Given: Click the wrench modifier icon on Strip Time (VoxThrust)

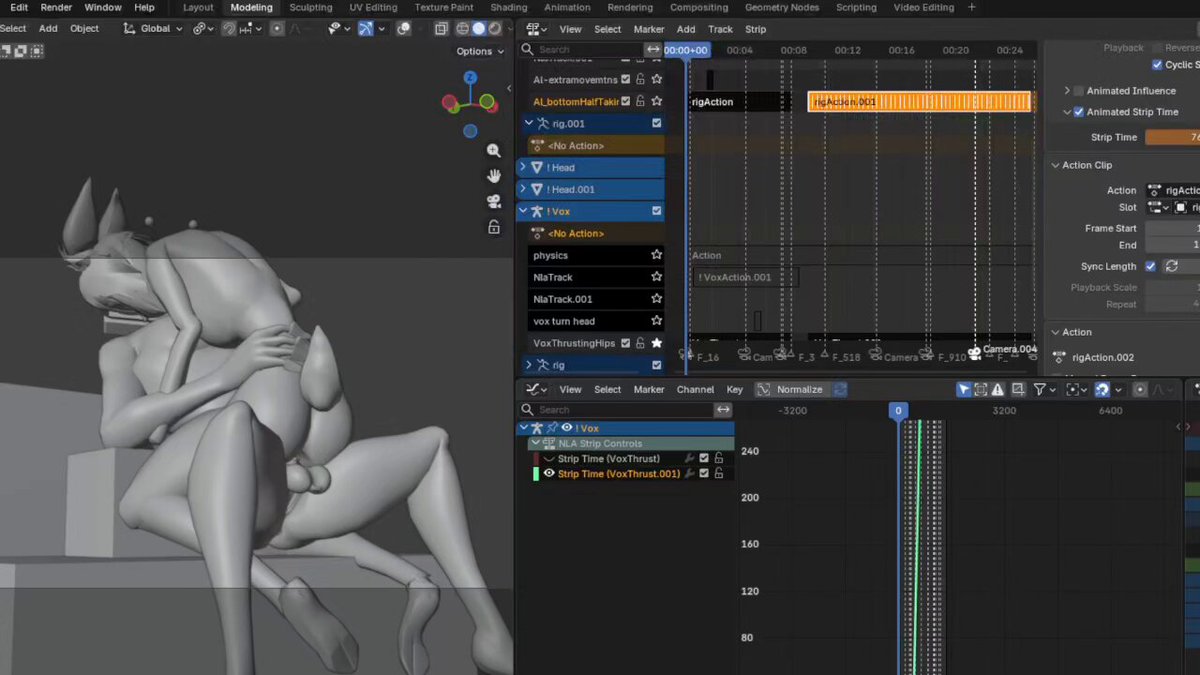Looking at the screenshot, I should (689, 459).
